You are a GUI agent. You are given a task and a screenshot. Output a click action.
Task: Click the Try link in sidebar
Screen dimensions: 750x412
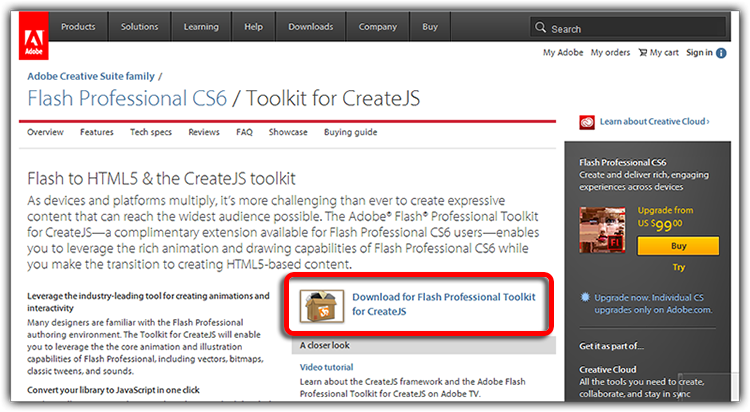(x=679, y=267)
